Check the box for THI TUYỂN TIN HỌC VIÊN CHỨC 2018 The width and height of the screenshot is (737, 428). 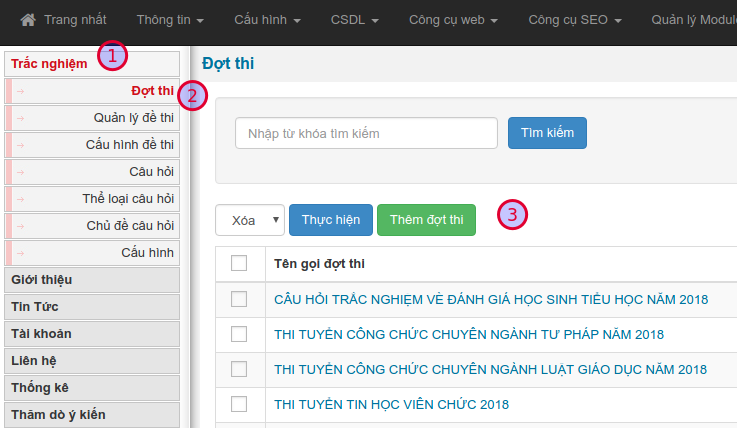tap(239, 404)
